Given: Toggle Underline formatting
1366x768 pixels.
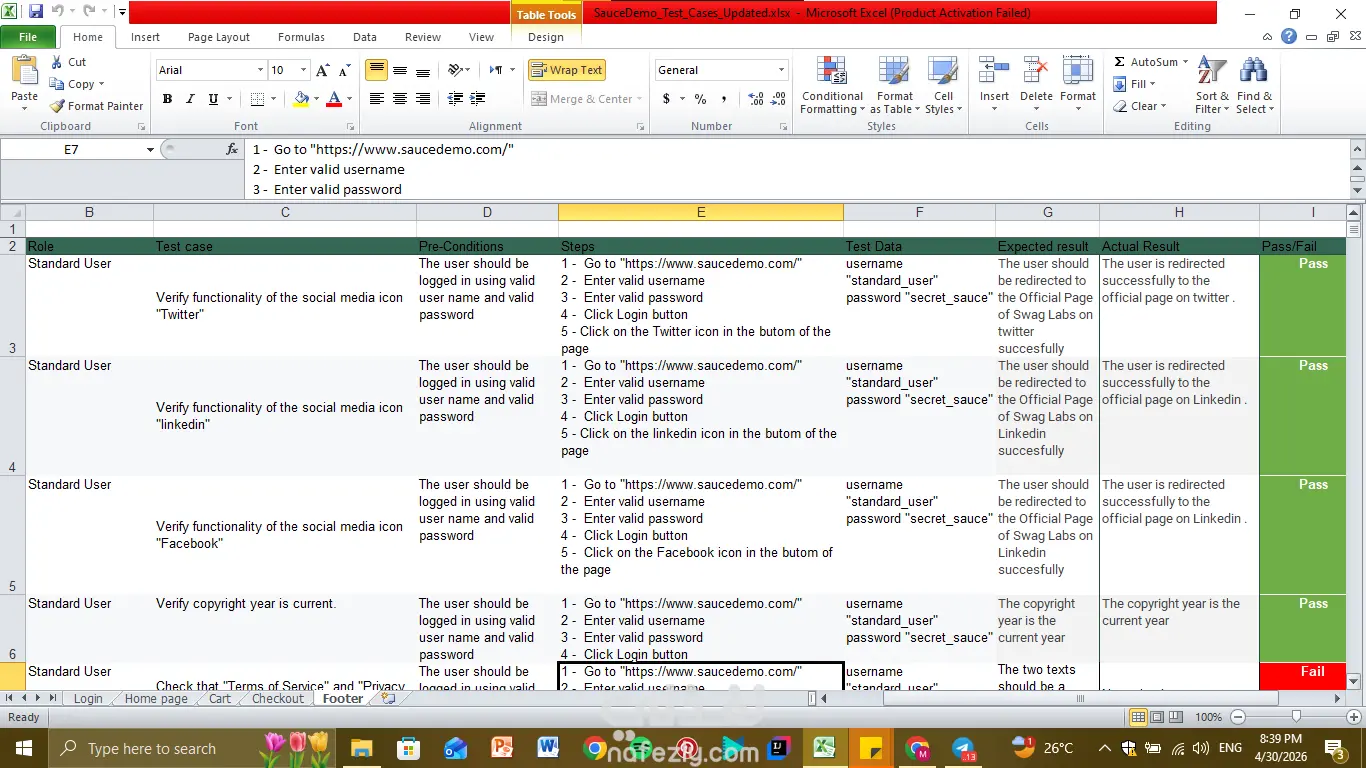Looking at the screenshot, I should (213, 99).
